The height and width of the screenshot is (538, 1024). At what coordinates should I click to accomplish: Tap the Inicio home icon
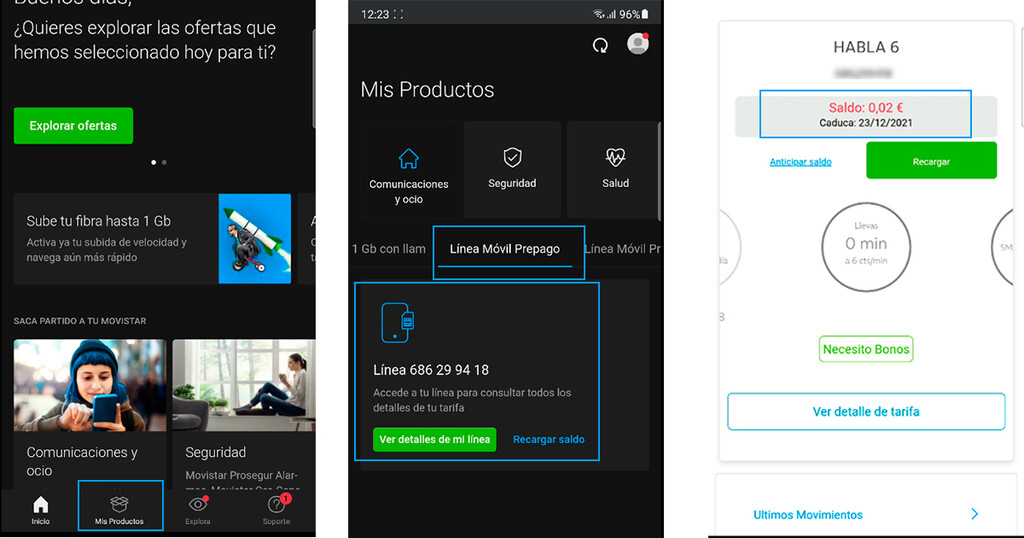click(40, 510)
